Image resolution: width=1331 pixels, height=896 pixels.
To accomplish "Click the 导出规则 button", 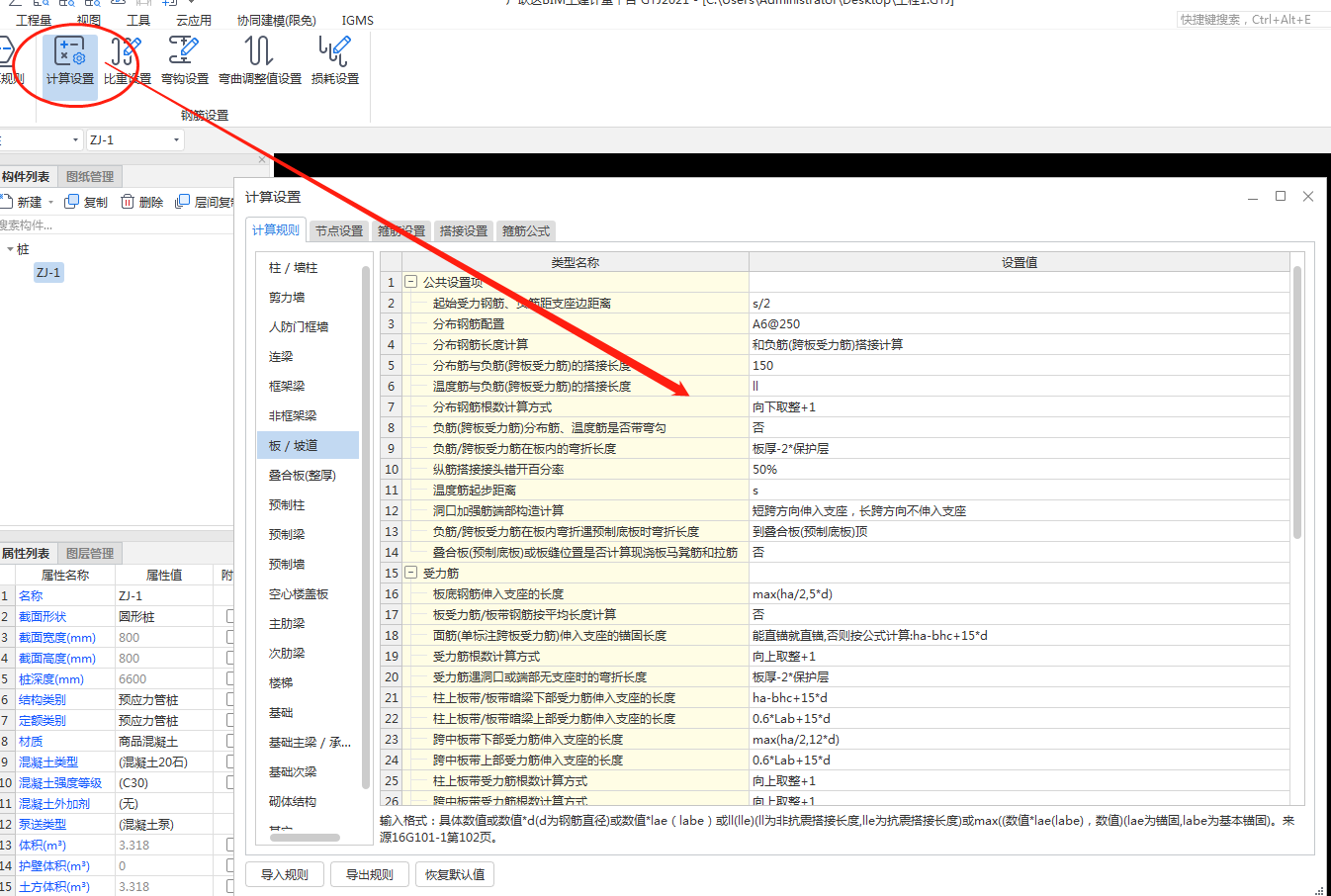I will [370, 874].
